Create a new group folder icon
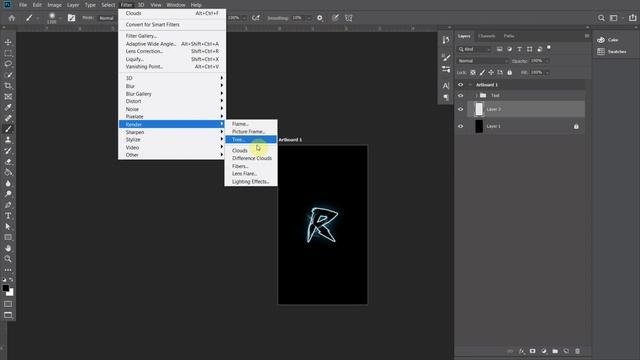Image resolution: width=640 pixels, height=360 pixels. pyautogui.click(x=555, y=351)
